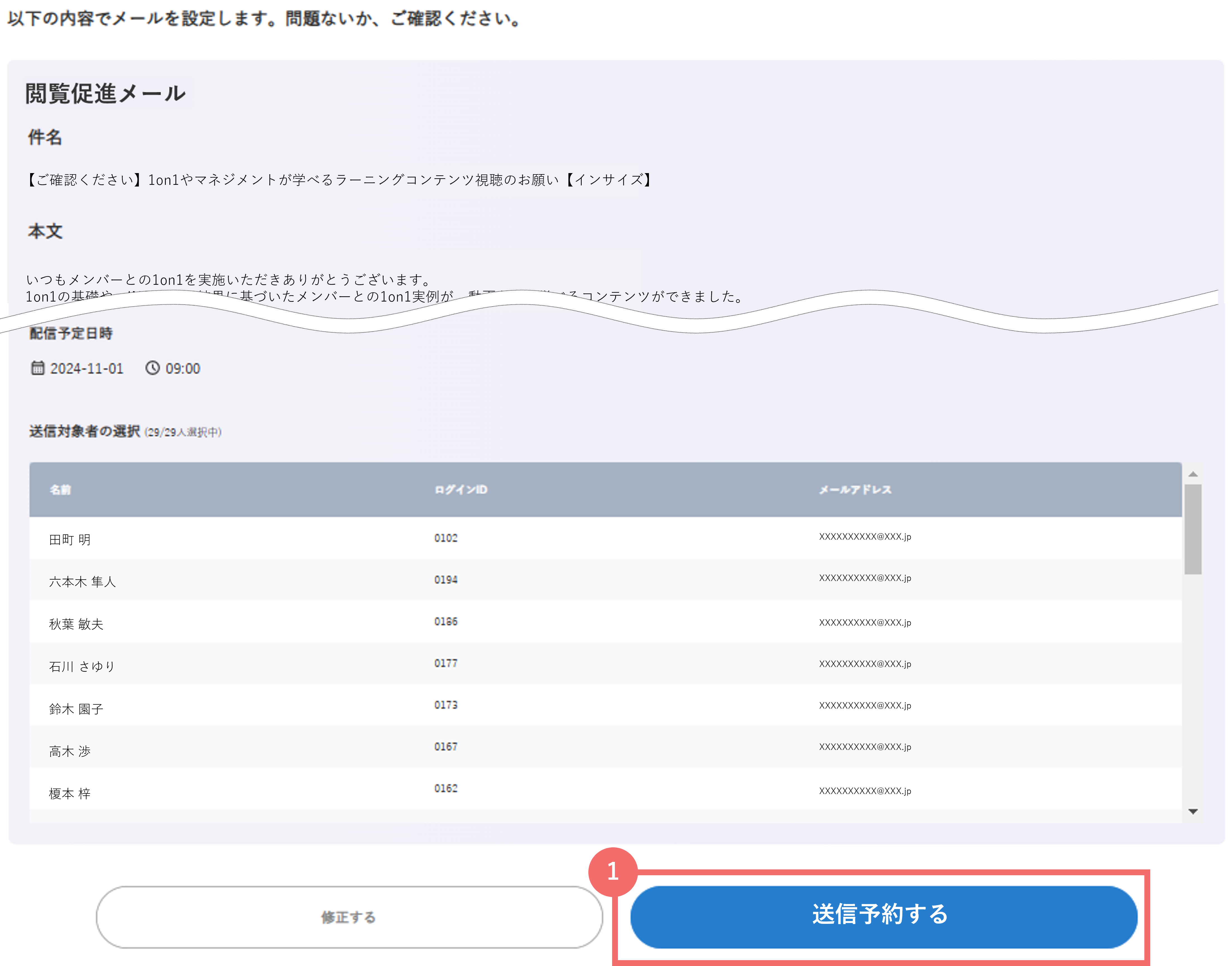
Task: Click the 名前 column header
Action: tap(60, 490)
